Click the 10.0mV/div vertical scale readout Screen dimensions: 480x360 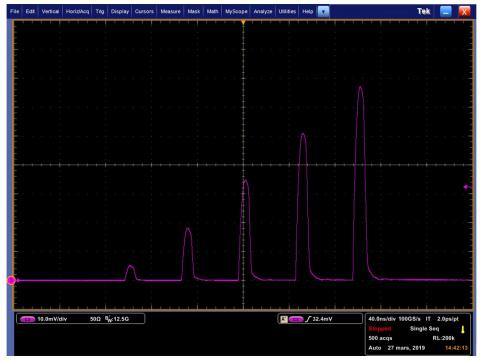tap(52, 319)
